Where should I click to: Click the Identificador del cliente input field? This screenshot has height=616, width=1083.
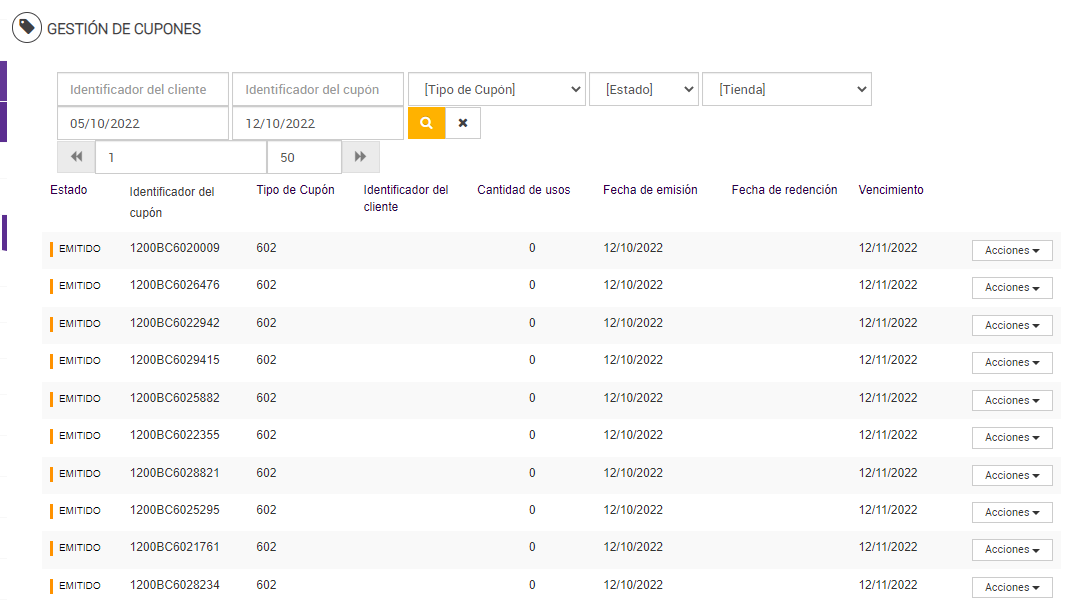tap(143, 89)
